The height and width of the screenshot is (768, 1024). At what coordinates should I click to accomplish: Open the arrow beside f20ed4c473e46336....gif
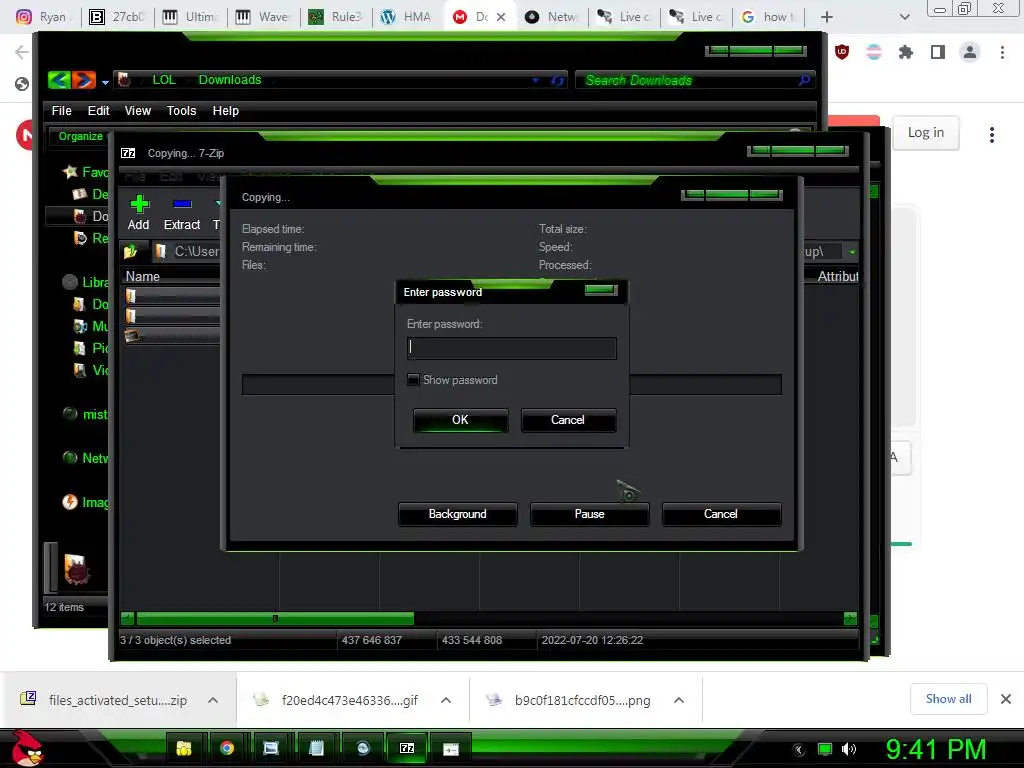click(x=446, y=700)
